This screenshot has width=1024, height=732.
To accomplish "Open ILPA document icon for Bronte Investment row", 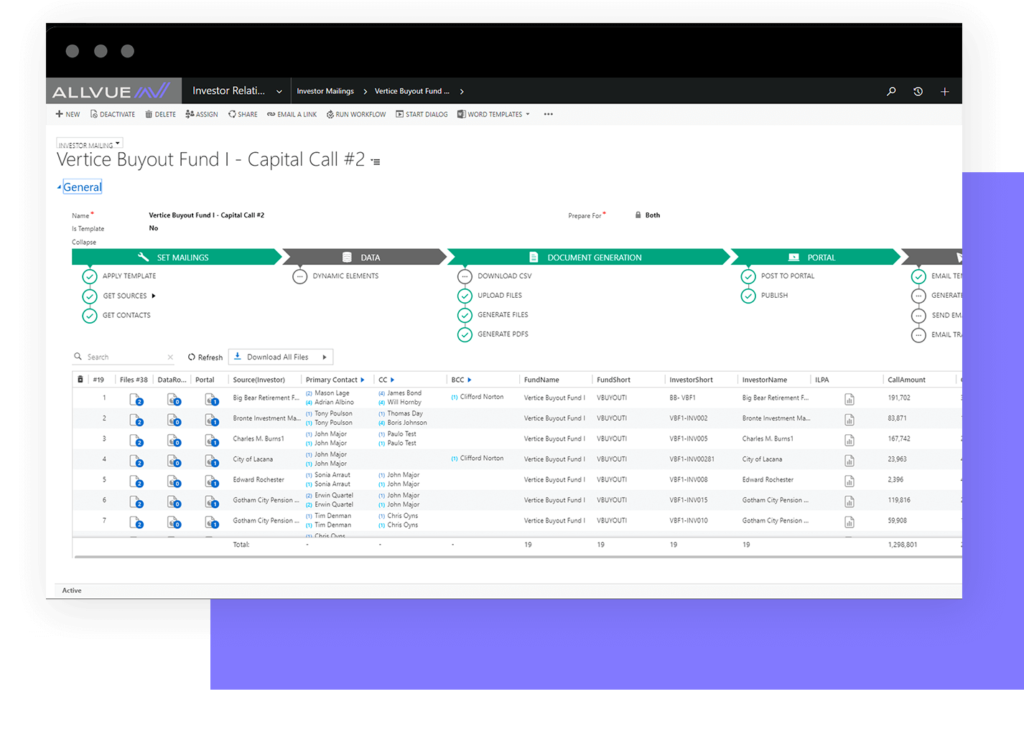I will [x=849, y=419].
